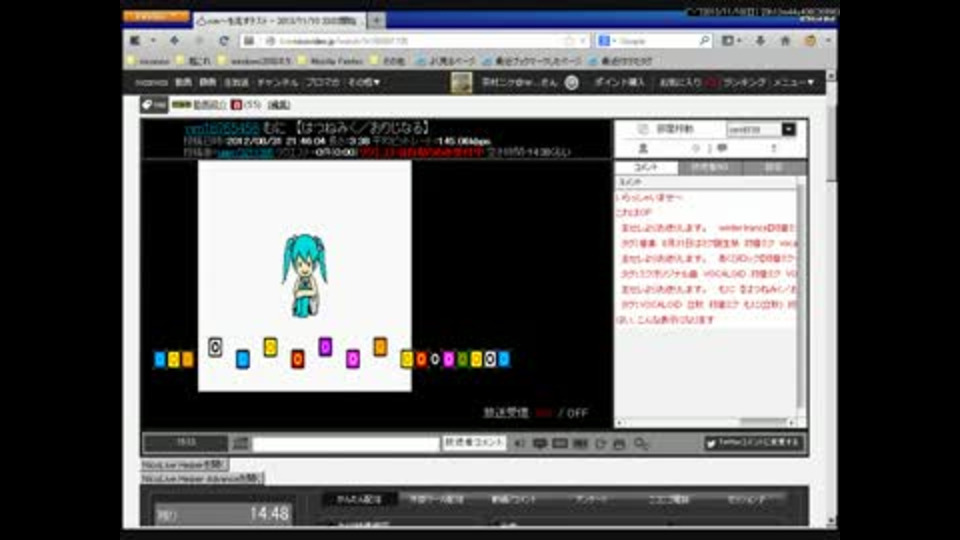The height and width of the screenshot is (540, 960).
Task: Open the Firefox home page icon
Action: [785, 40]
